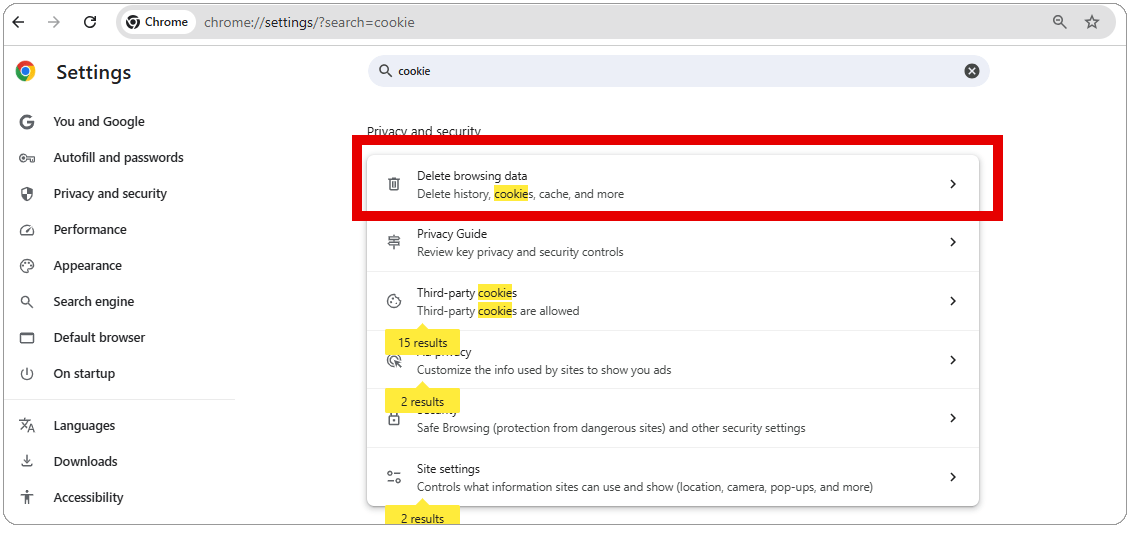Go to Privacy and security section
This screenshot has width=1132, height=534.
pyautogui.click(x=110, y=194)
